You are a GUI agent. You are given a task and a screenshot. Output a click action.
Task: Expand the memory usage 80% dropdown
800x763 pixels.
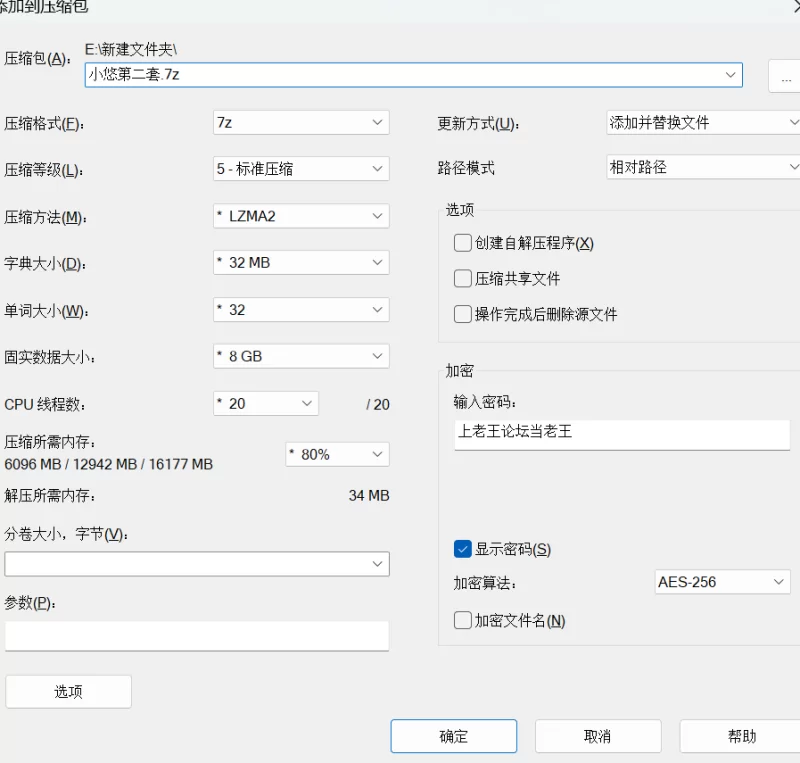(x=337, y=454)
